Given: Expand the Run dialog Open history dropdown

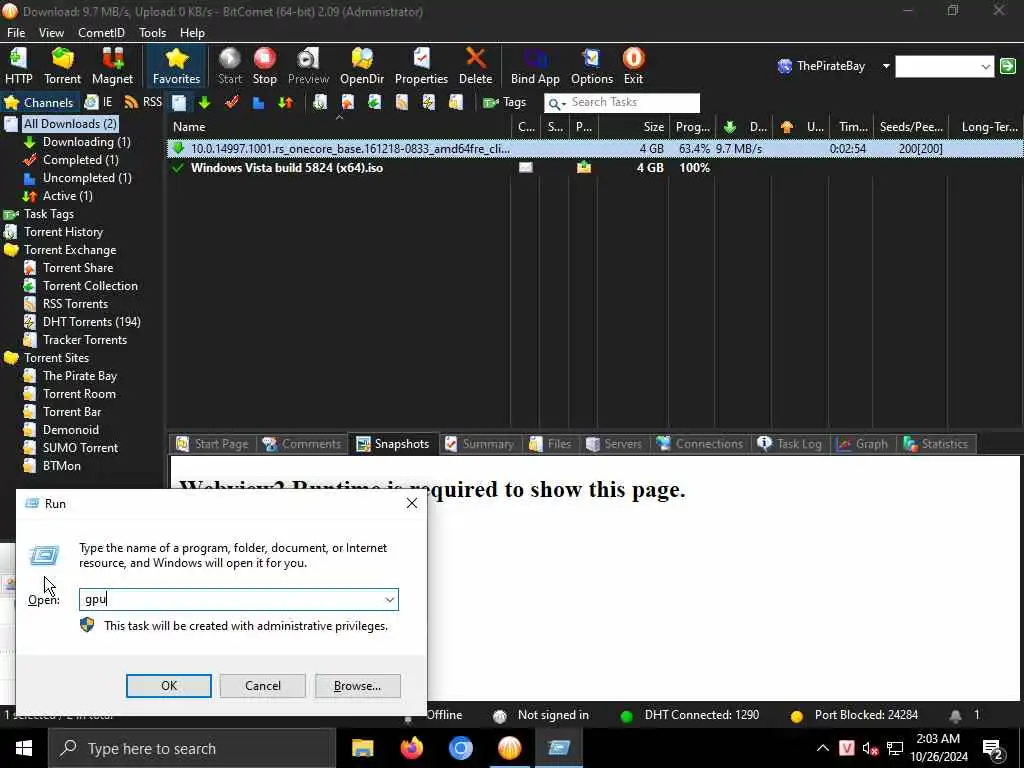Looking at the screenshot, I should [x=390, y=600].
